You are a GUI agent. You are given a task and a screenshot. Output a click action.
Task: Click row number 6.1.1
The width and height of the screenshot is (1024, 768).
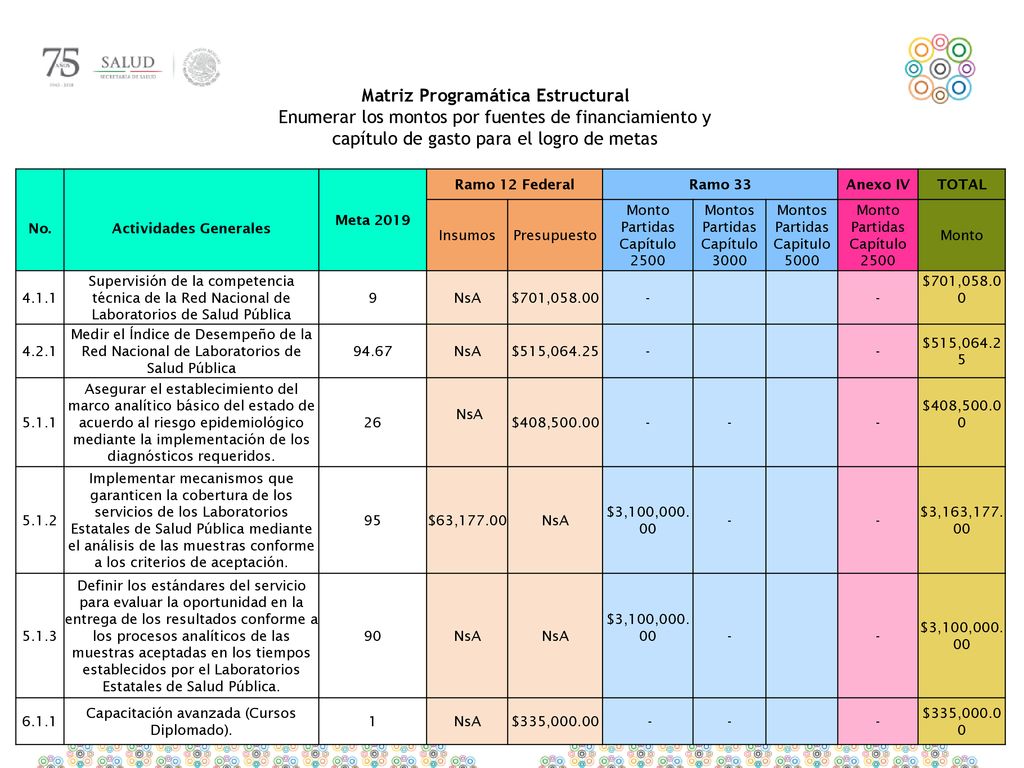coord(39,722)
